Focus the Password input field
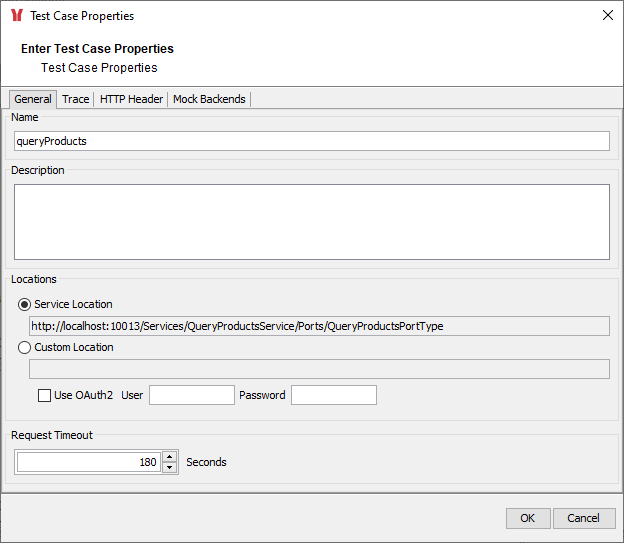Image resolution: width=624 pixels, height=543 pixels. tap(333, 395)
